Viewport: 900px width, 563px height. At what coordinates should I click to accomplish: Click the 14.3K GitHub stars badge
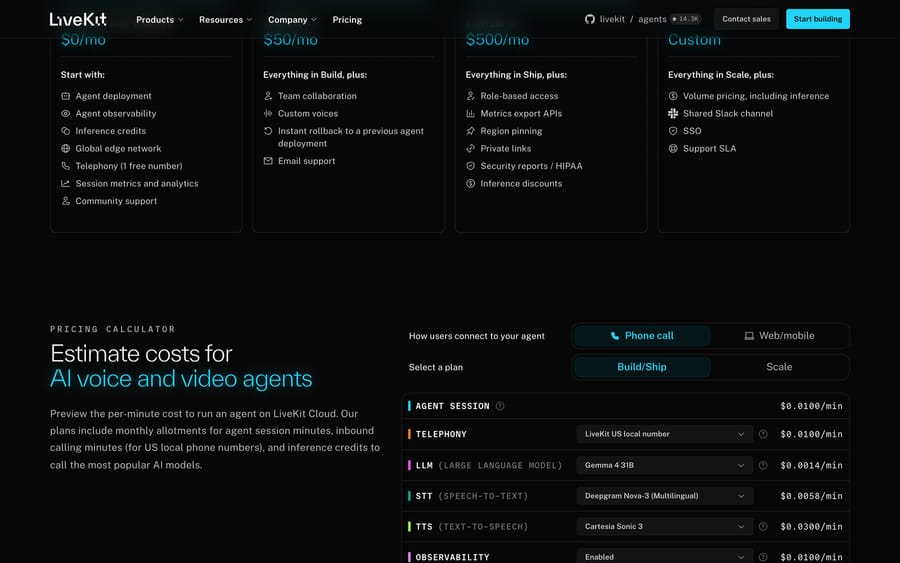[x=686, y=19]
